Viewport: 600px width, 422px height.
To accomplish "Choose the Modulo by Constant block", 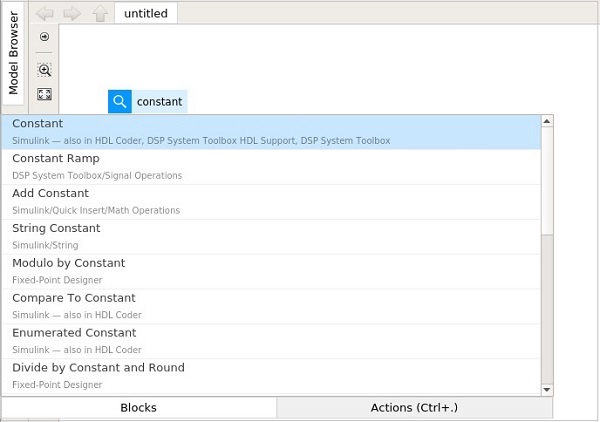I will tap(270, 271).
